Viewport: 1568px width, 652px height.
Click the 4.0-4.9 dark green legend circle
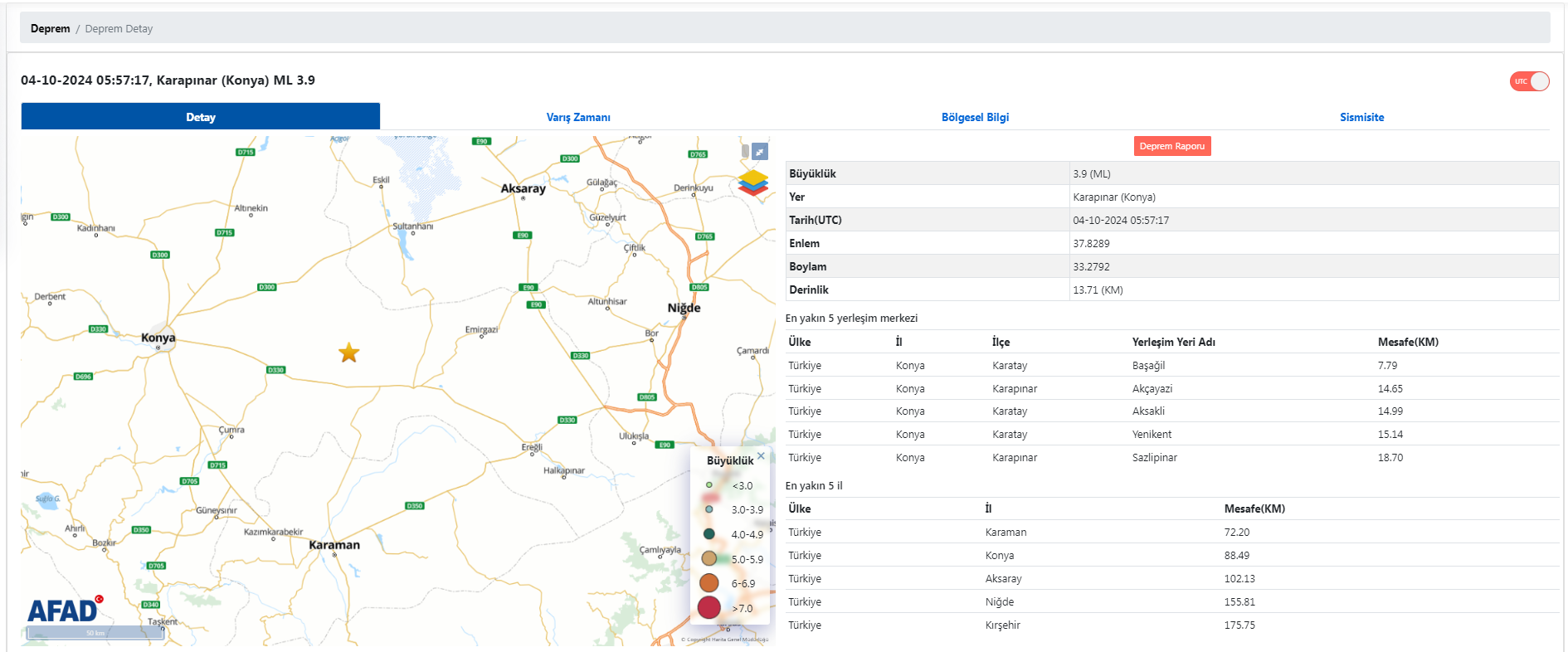pos(709,534)
